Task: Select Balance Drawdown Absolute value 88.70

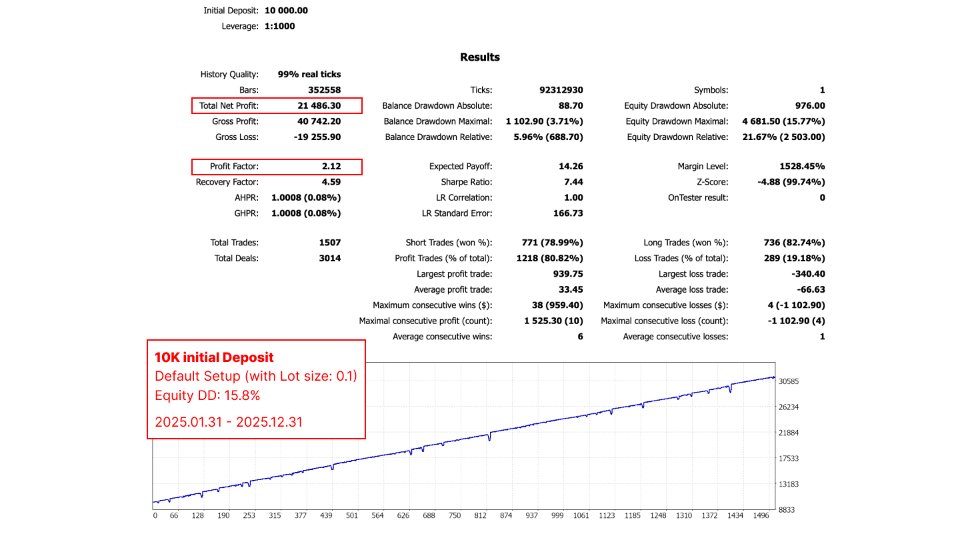Action: pos(571,106)
